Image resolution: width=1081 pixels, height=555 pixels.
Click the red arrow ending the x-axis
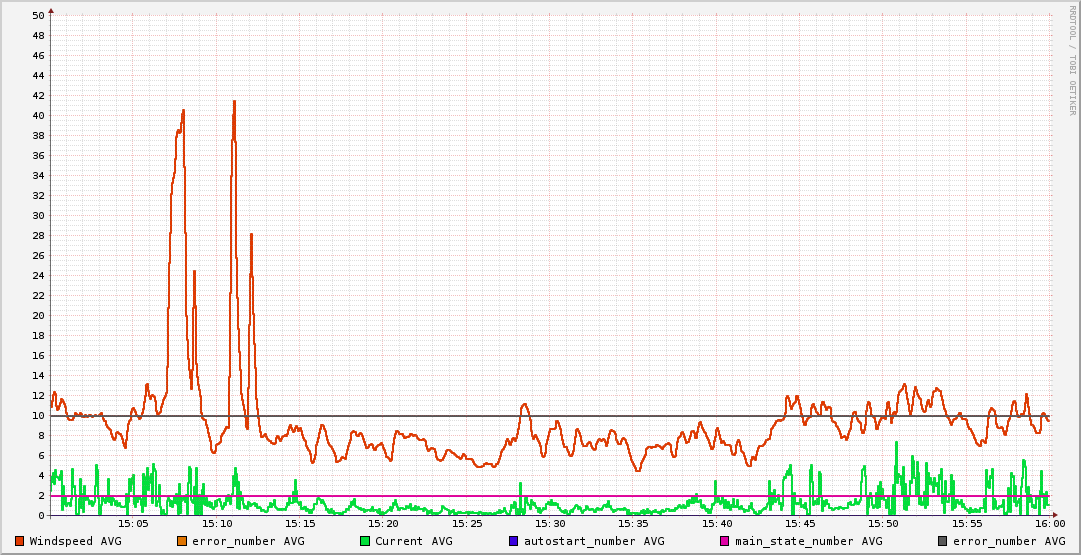coord(1056,516)
